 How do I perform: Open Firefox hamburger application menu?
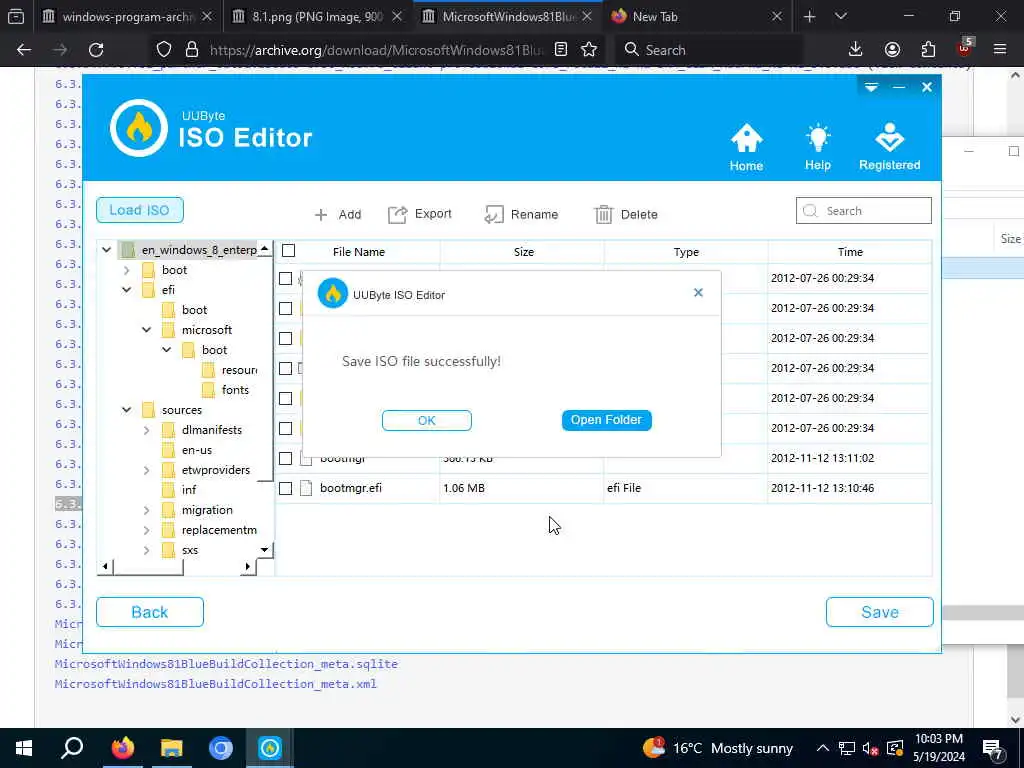click(1000, 50)
